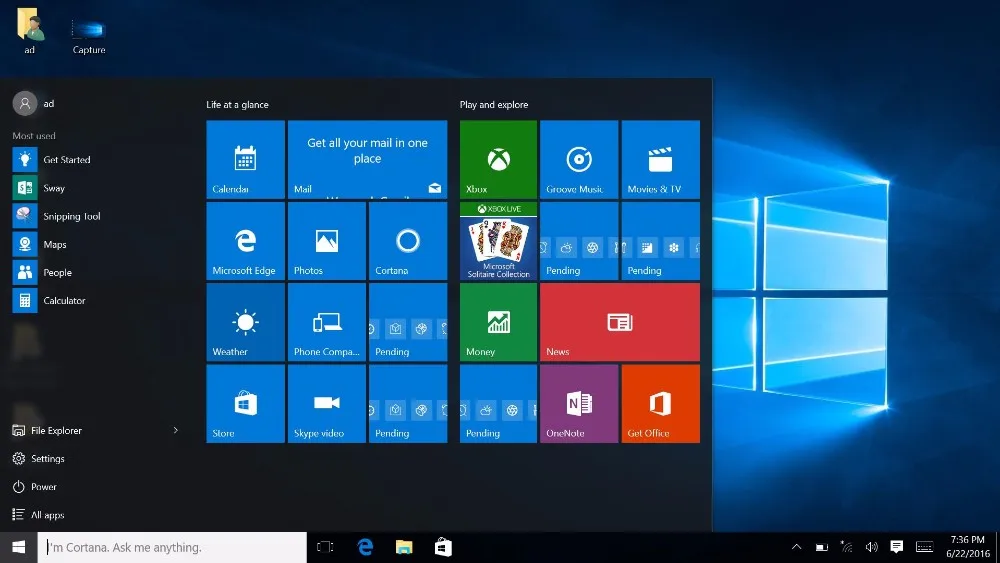The width and height of the screenshot is (1000, 563).
Task: Click the Pending tile beside Solitaire Collection
Action: tap(579, 241)
